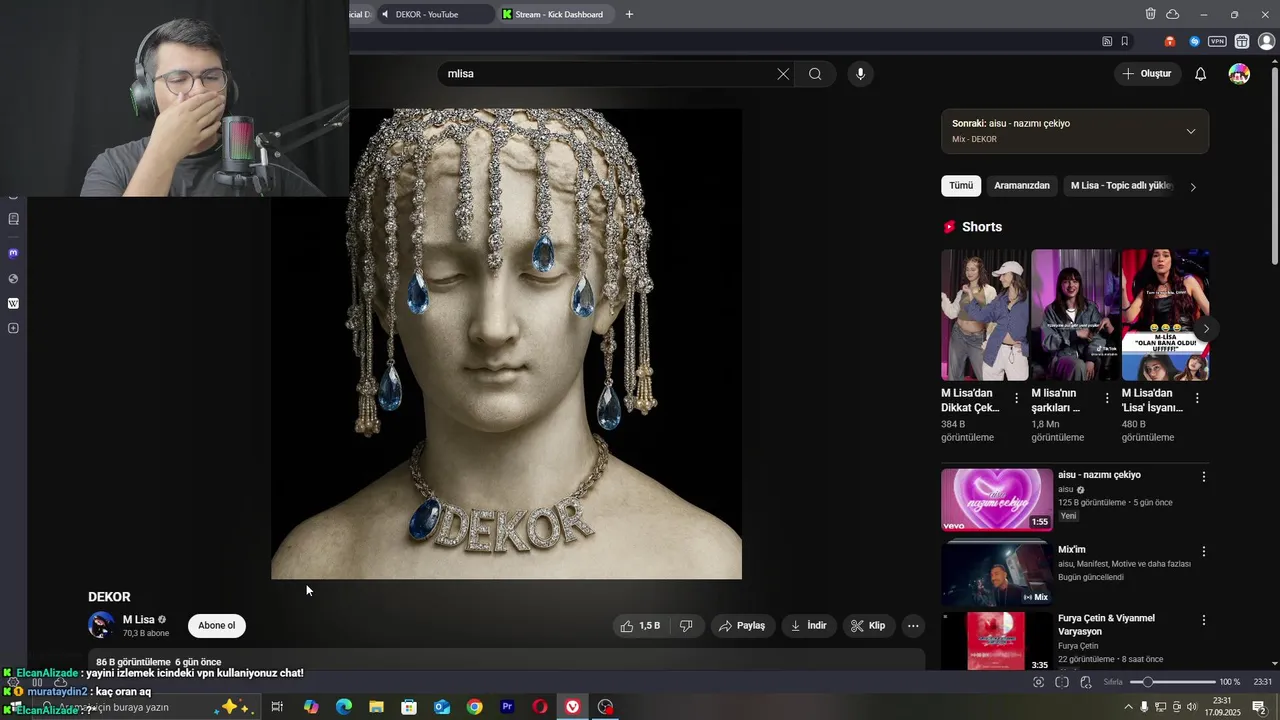Image resolution: width=1280 pixels, height=720 pixels.
Task: Open the M Lisa channel name link
Action: tap(139, 620)
